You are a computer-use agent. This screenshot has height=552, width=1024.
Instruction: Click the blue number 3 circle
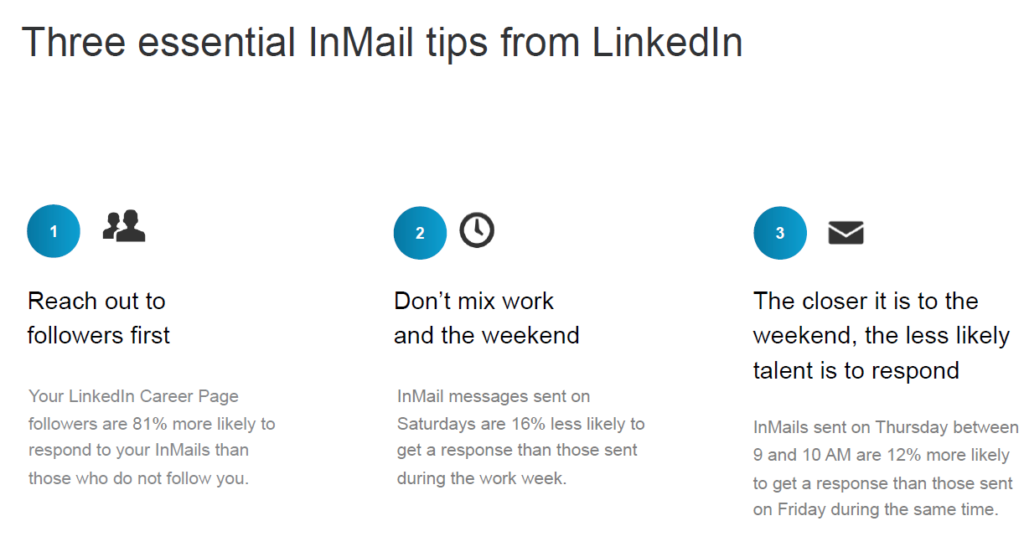click(780, 233)
